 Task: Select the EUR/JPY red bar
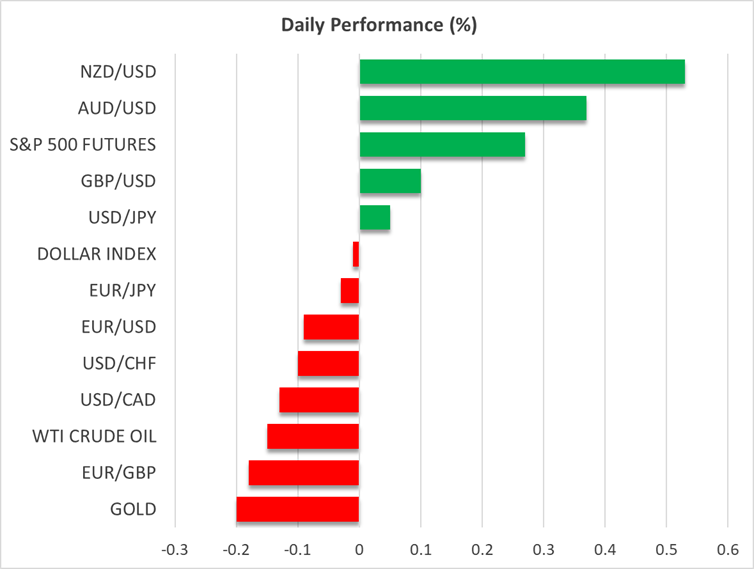pos(350,290)
